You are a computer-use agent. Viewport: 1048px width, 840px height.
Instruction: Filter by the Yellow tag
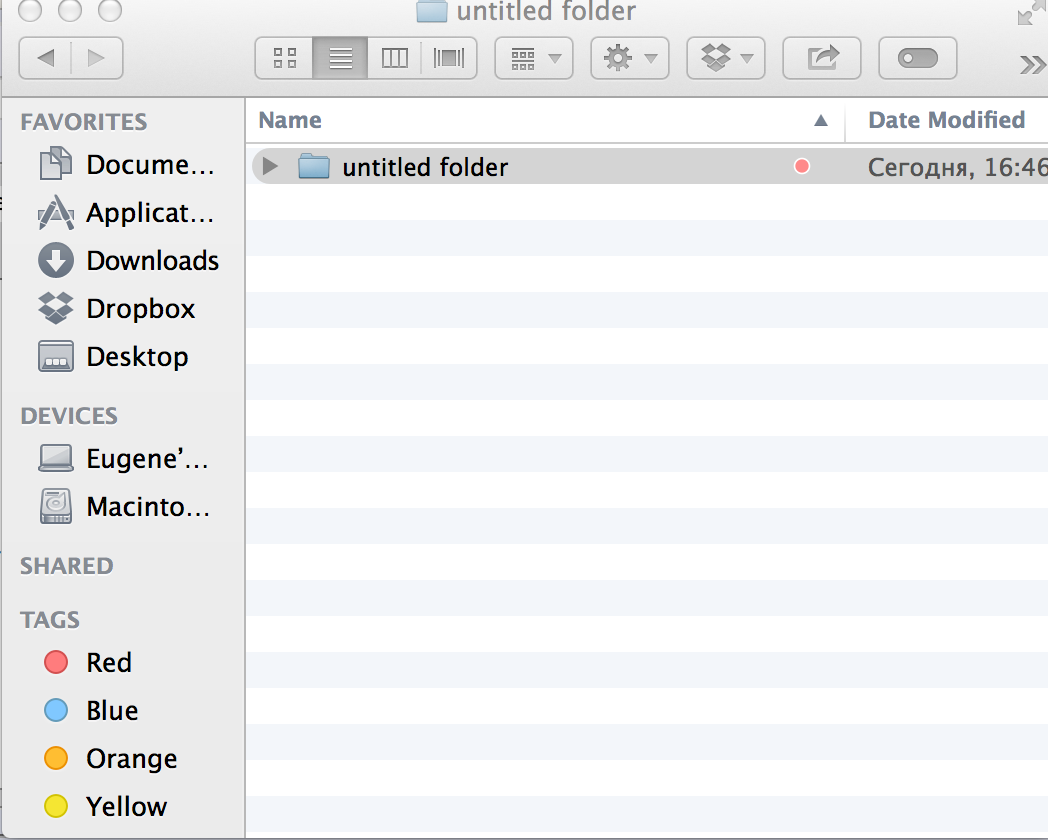point(105,807)
